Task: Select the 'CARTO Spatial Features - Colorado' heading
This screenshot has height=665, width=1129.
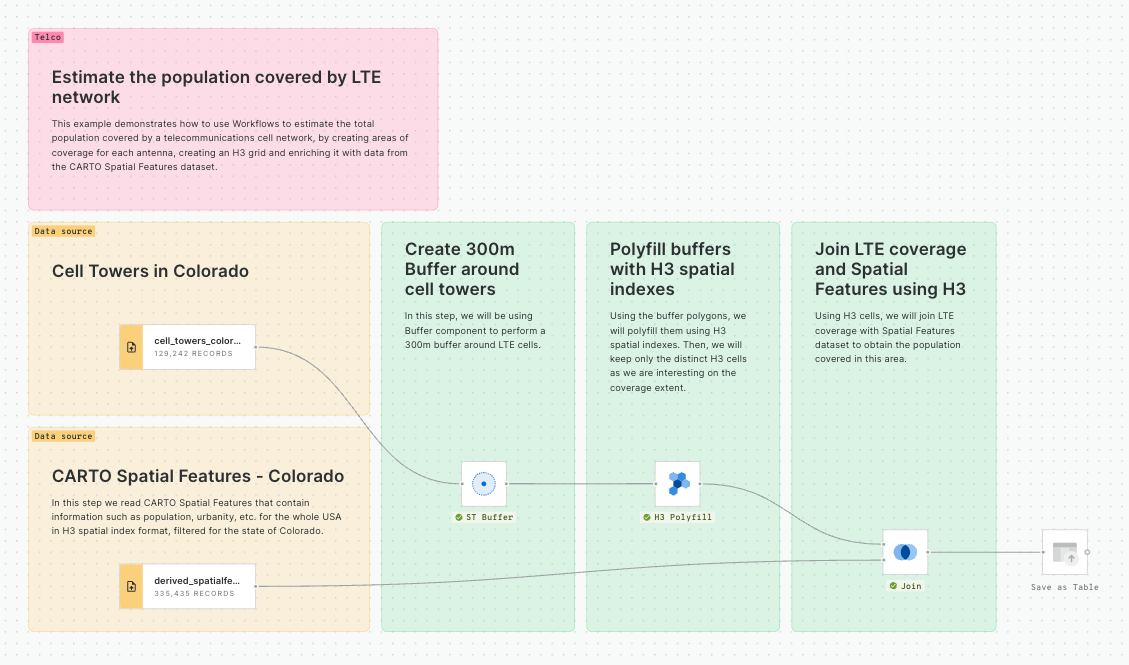Action: coord(198,476)
